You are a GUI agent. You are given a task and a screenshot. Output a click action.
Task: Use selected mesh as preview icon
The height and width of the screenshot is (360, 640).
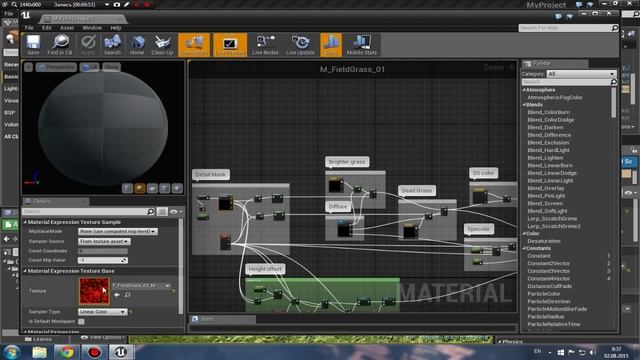(177, 188)
